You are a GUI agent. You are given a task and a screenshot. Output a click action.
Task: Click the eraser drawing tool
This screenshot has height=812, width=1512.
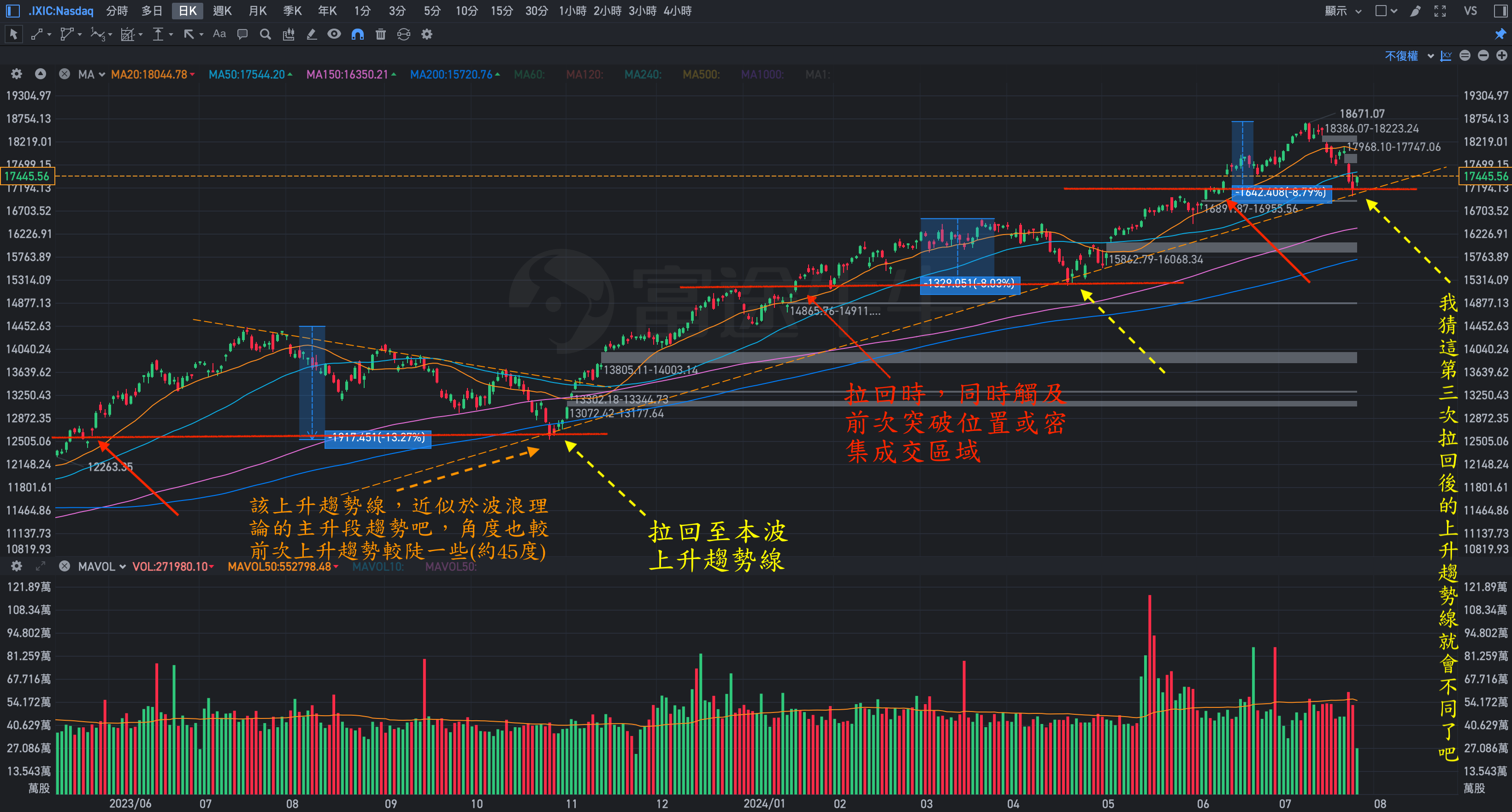pos(312,35)
